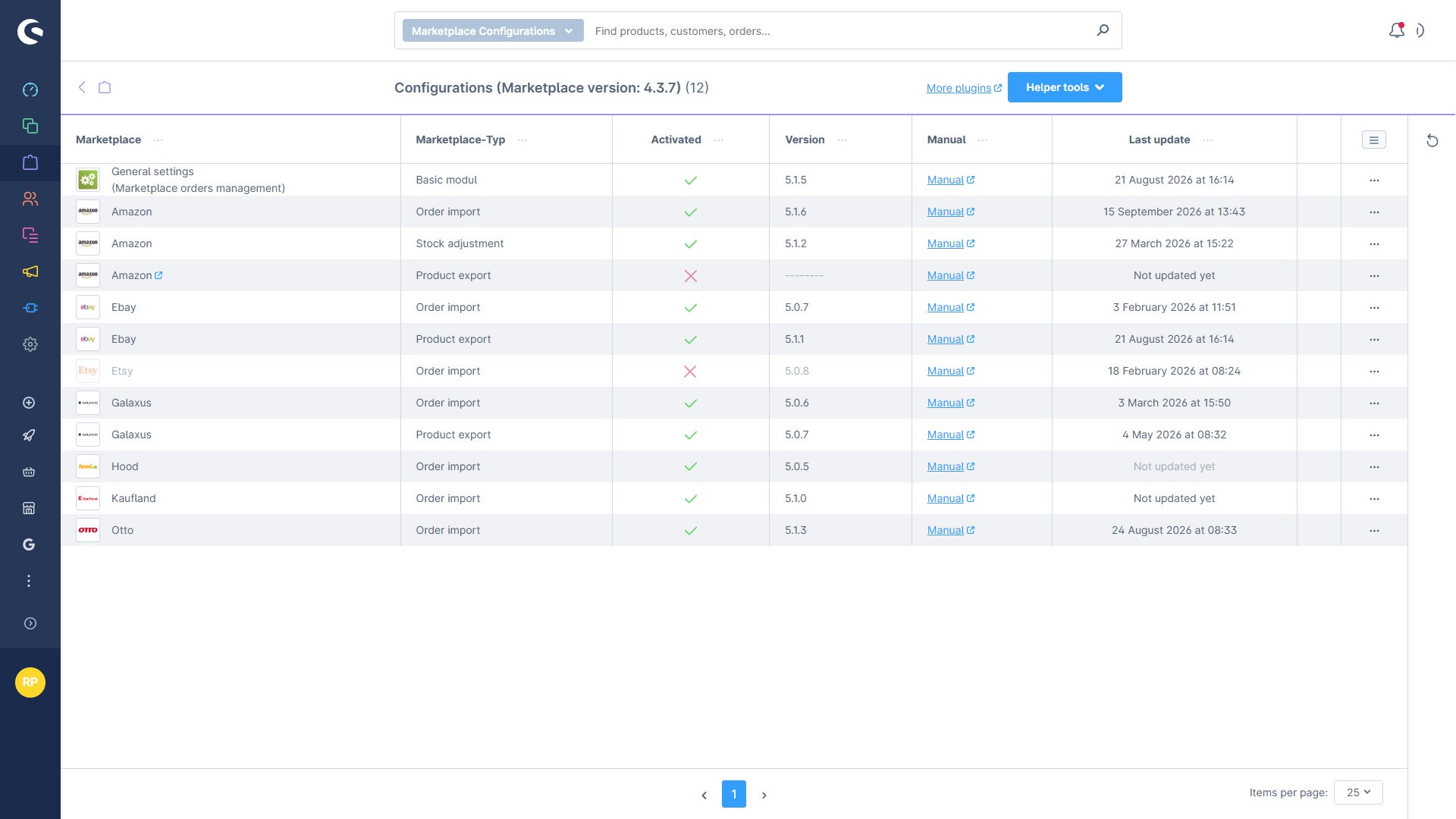Click the storefront icon in sidebar
Image resolution: width=1456 pixels, height=819 pixels.
(x=29, y=508)
